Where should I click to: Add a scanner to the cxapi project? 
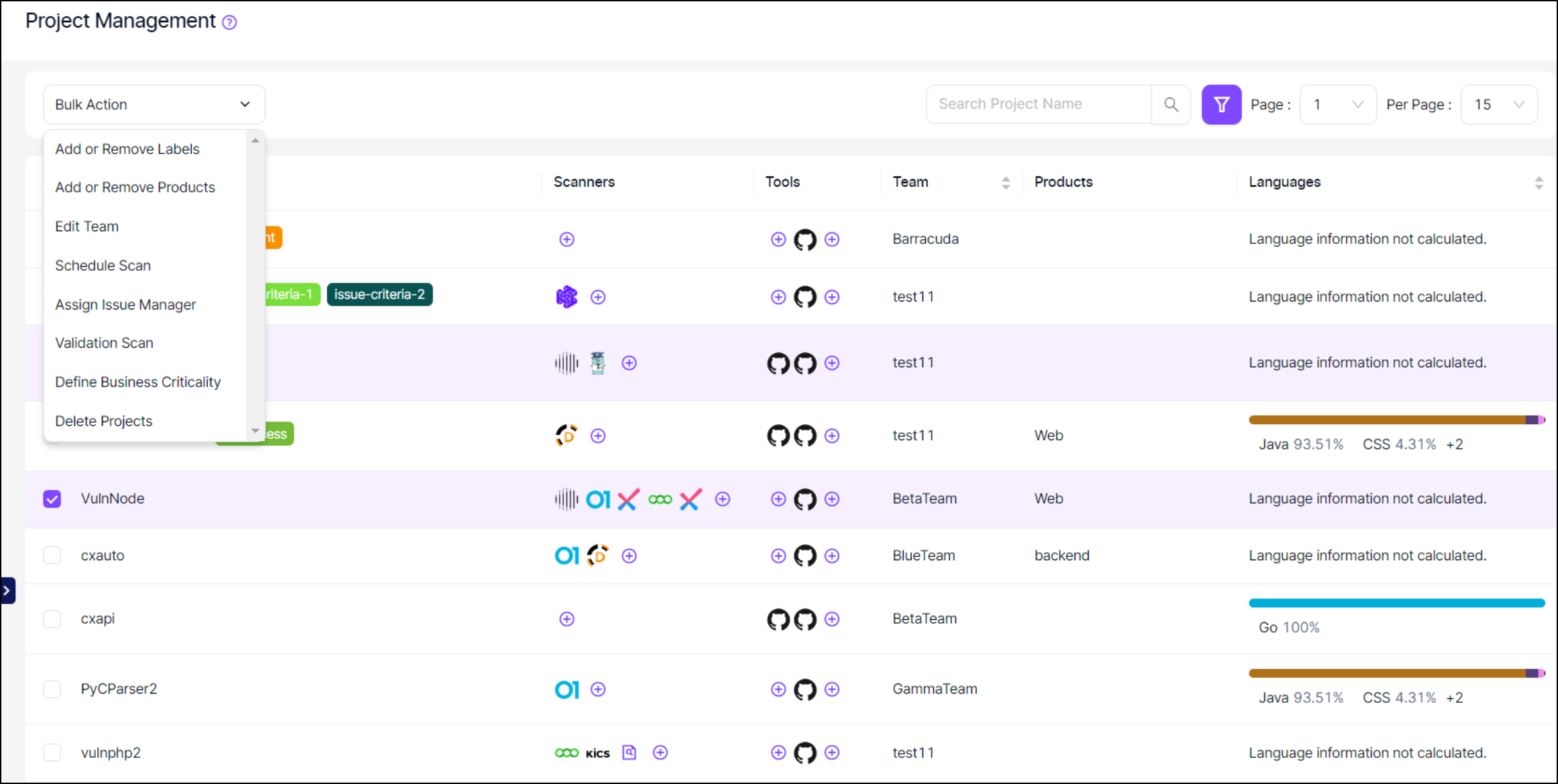[566, 619]
